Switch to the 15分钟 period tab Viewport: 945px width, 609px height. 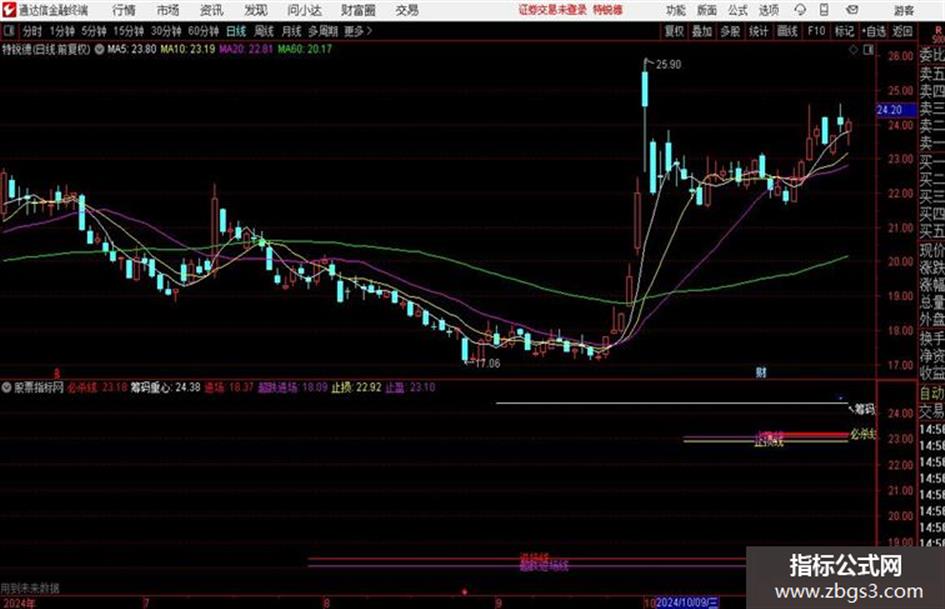pos(128,31)
